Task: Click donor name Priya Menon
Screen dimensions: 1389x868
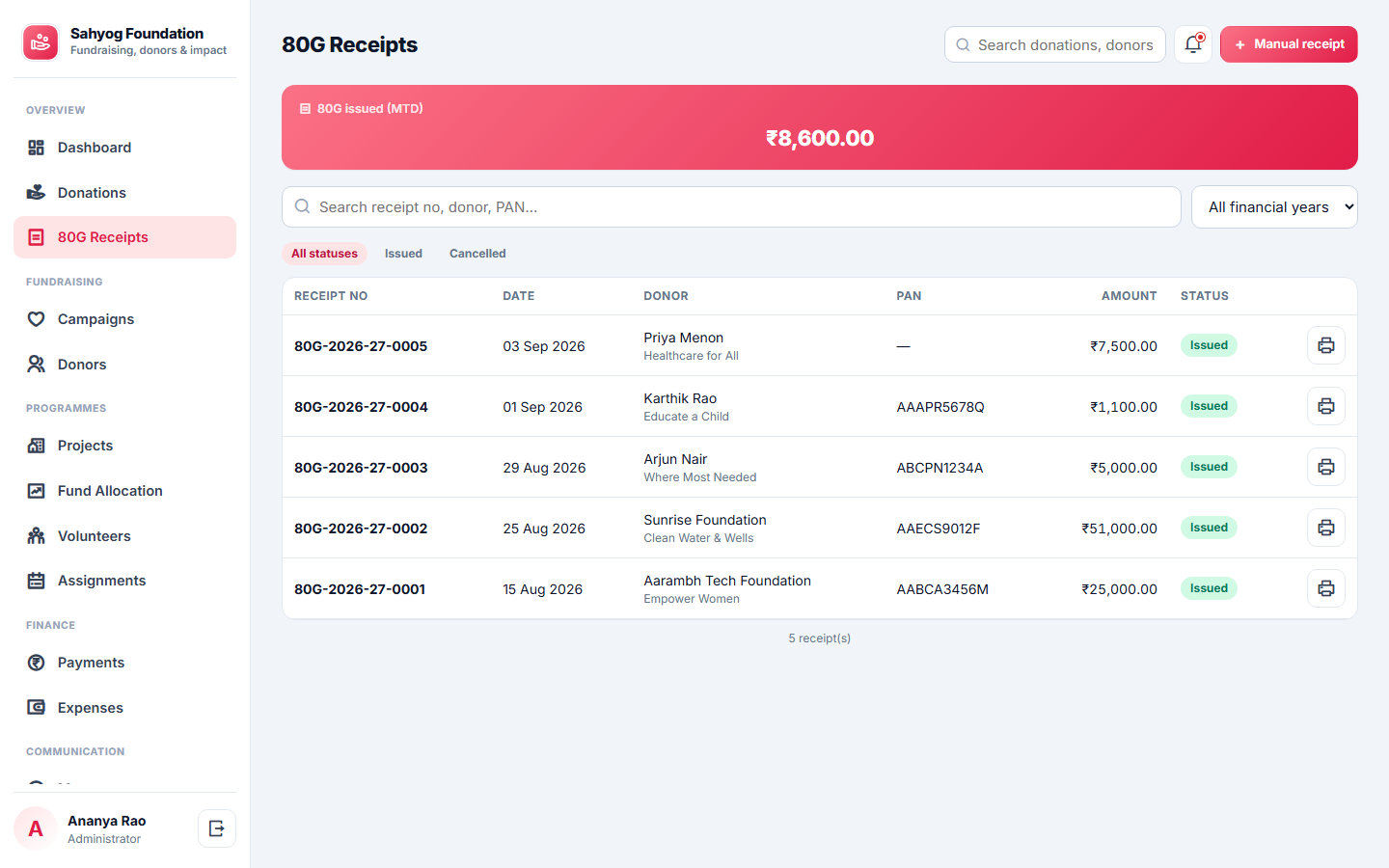Action: pyautogui.click(x=684, y=338)
